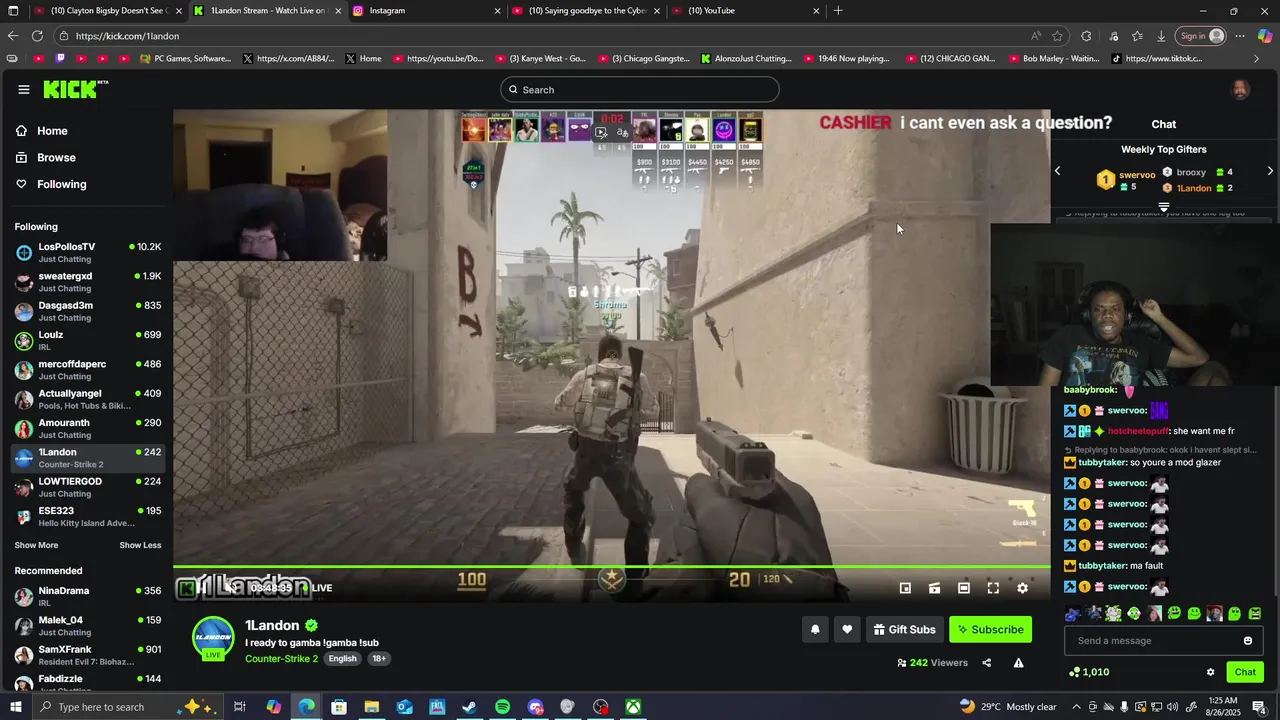Report the stream with warning triangle
The height and width of the screenshot is (720, 1280).
1018,662
